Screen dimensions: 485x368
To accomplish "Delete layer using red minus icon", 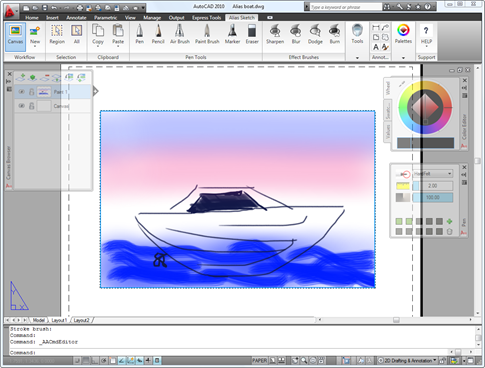I will tap(45, 78).
